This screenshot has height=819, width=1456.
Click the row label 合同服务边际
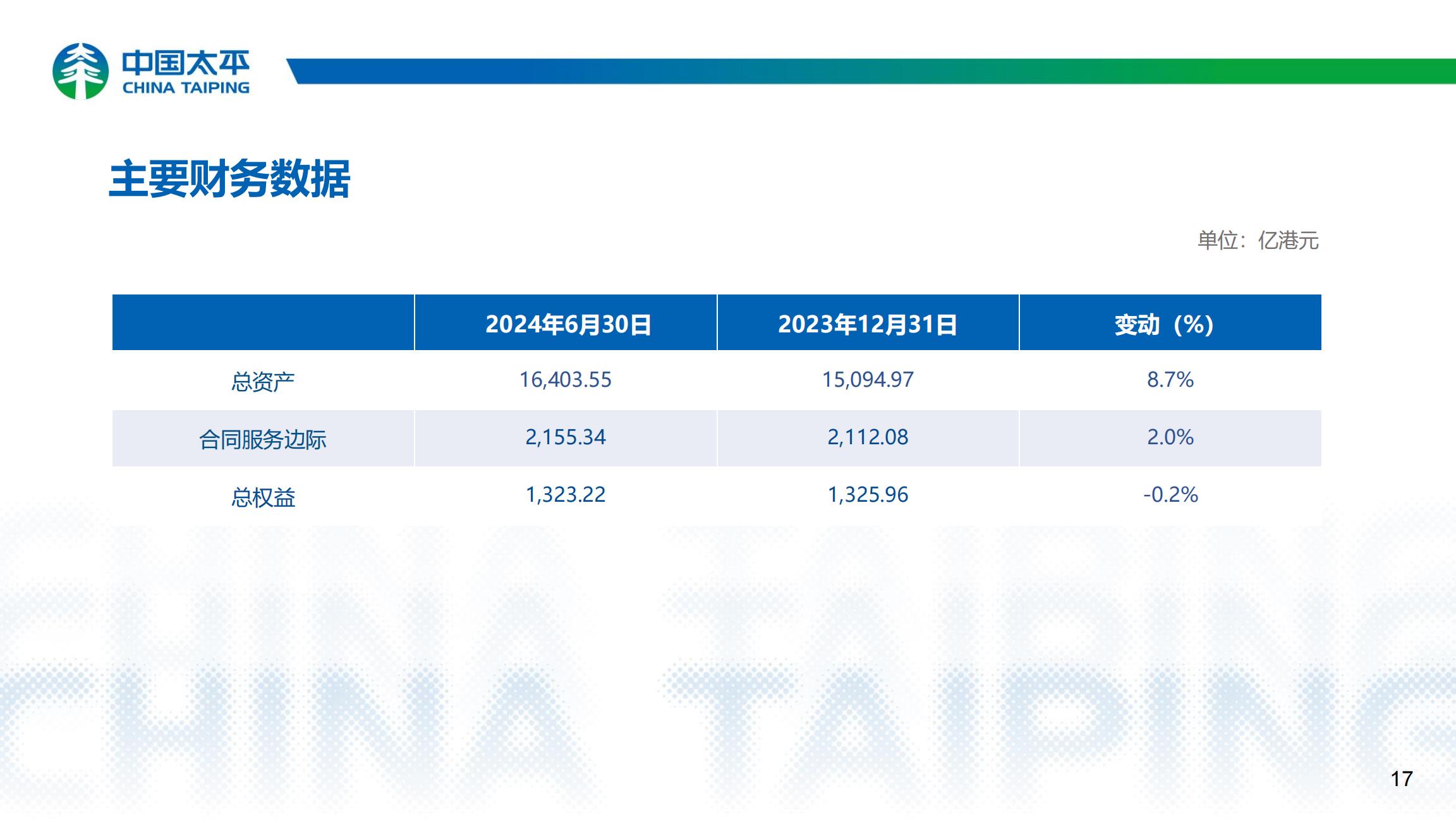pyautogui.click(x=263, y=439)
